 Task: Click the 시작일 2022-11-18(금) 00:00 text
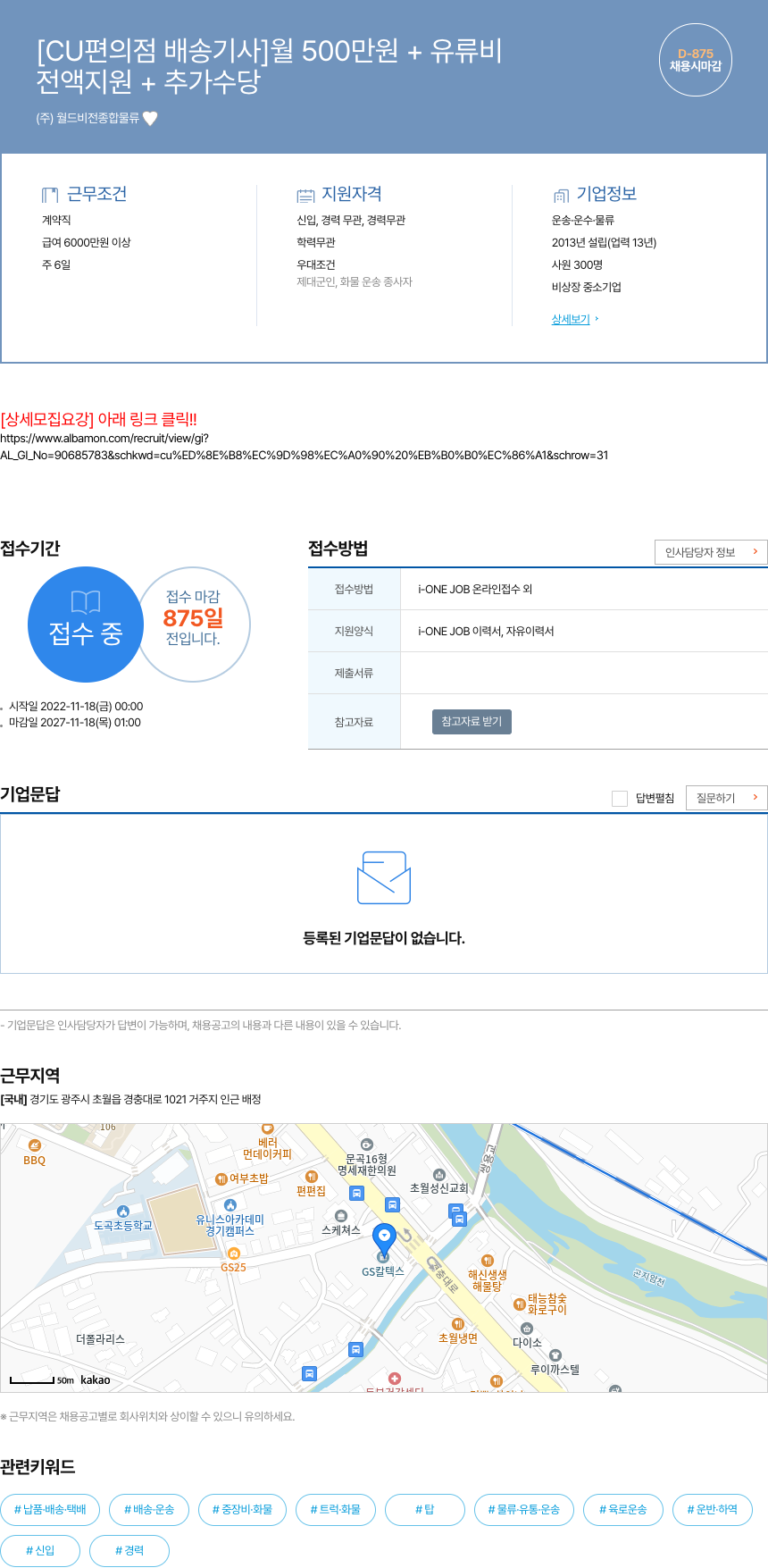pyautogui.click(x=76, y=707)
